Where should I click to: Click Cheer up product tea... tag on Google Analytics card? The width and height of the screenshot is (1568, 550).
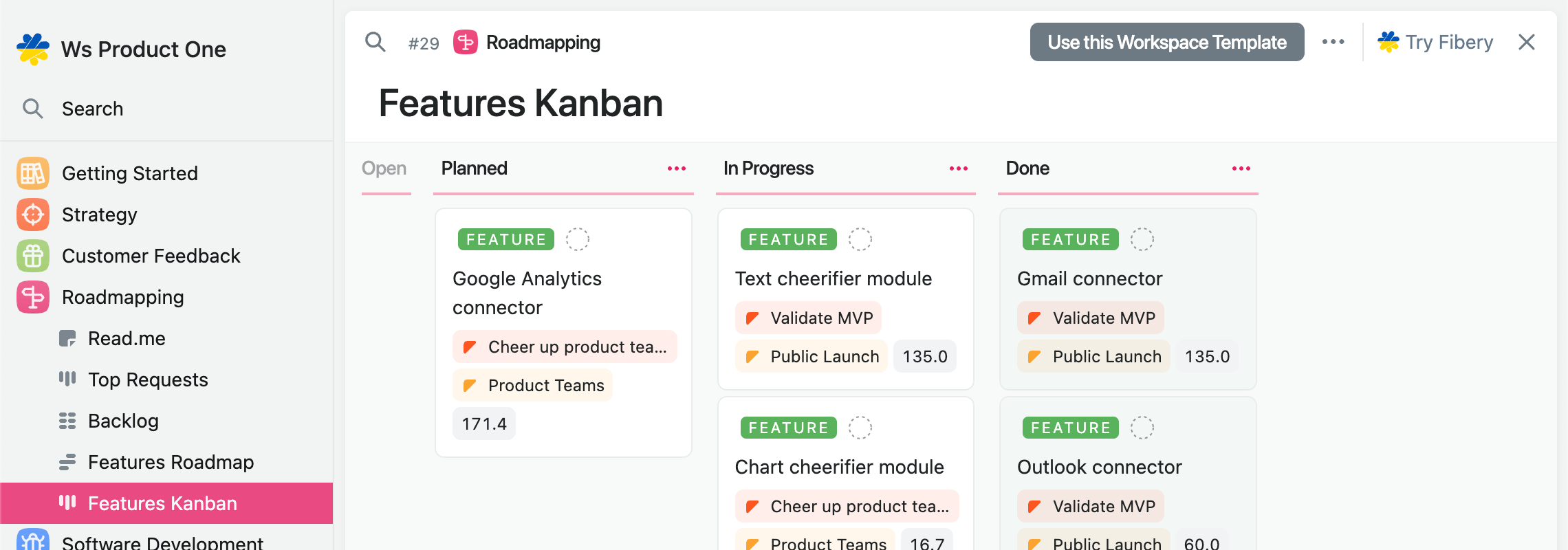click(565, 346)
